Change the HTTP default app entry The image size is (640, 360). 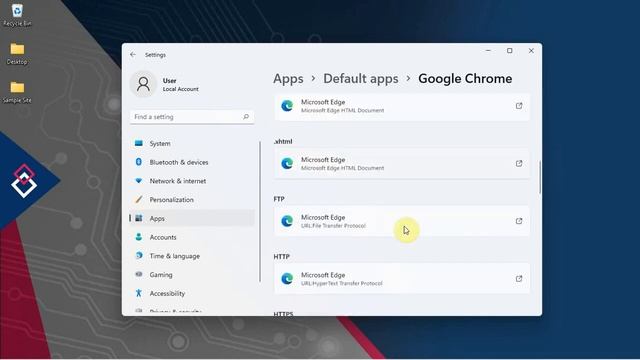pos(402,279)
